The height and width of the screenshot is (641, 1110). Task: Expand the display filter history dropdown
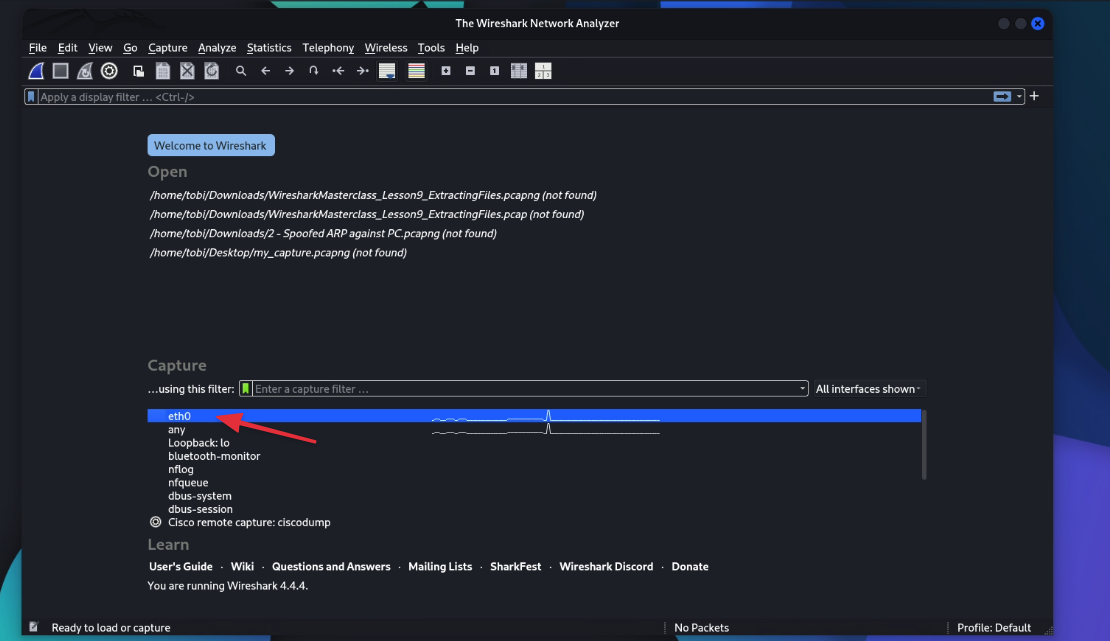(1020, 97)
